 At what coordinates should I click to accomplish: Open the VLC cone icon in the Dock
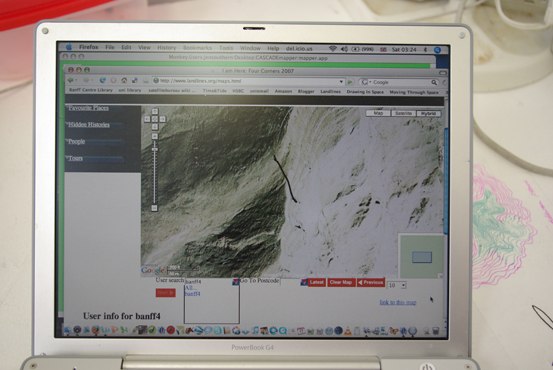347,330
